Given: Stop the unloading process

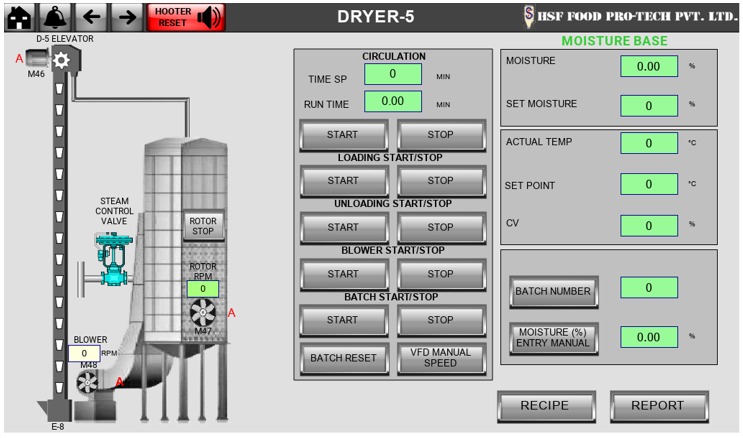Looking at the screenshot, I should point(440,227).
